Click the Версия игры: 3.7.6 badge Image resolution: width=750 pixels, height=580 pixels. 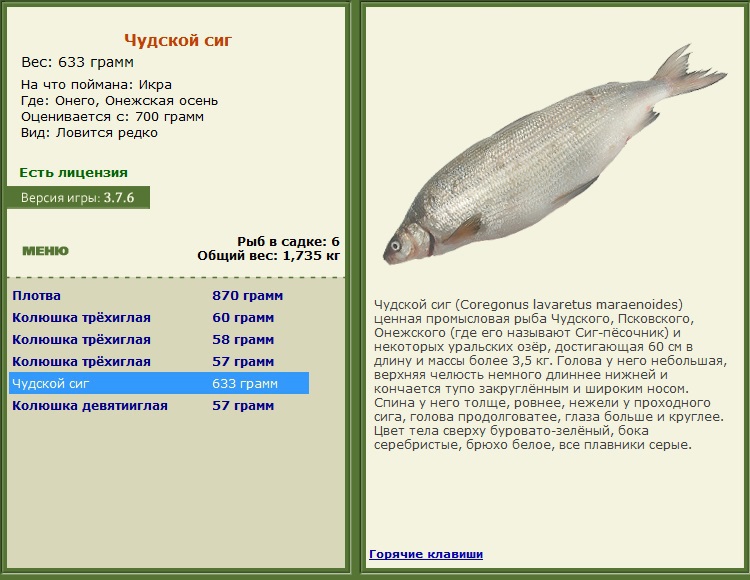[x=78, y=197]
